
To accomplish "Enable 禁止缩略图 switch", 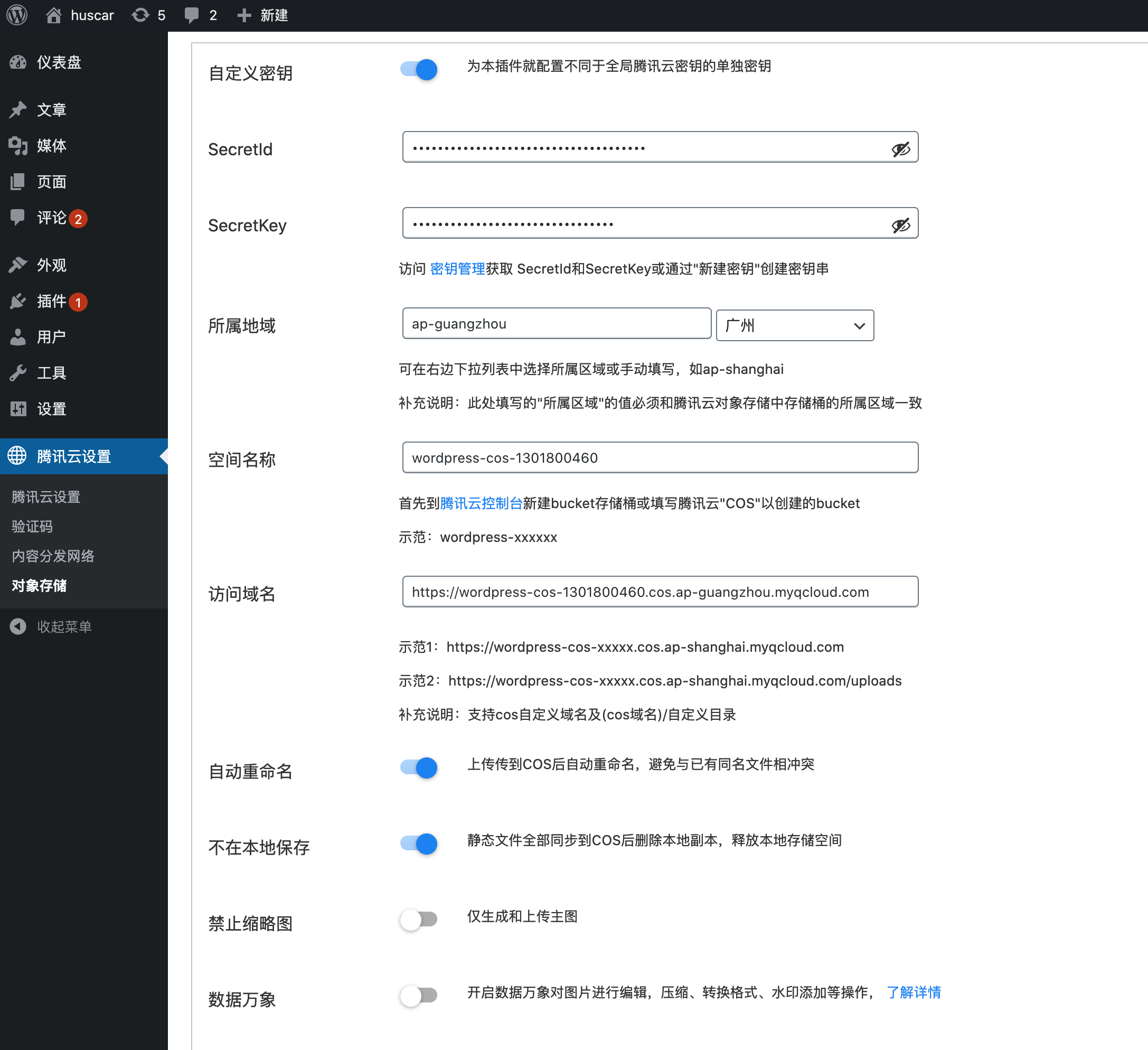I will point(419,919).
